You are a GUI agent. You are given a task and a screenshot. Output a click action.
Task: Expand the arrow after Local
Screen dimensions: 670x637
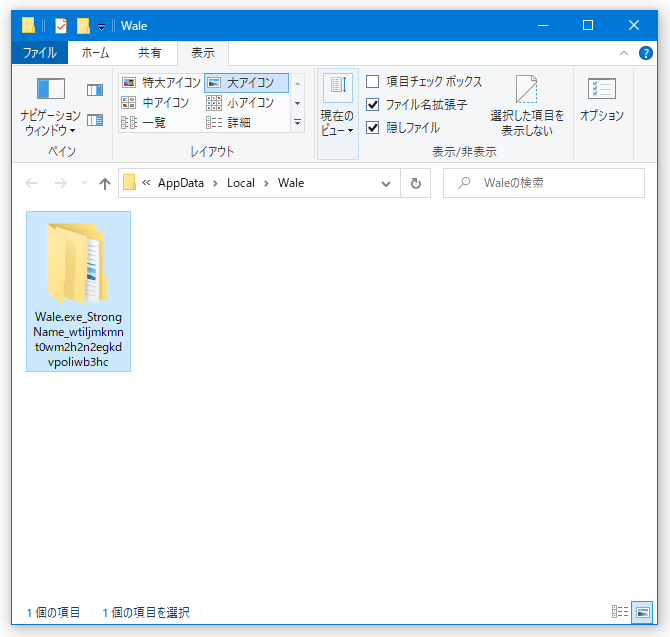coord(266,183)
